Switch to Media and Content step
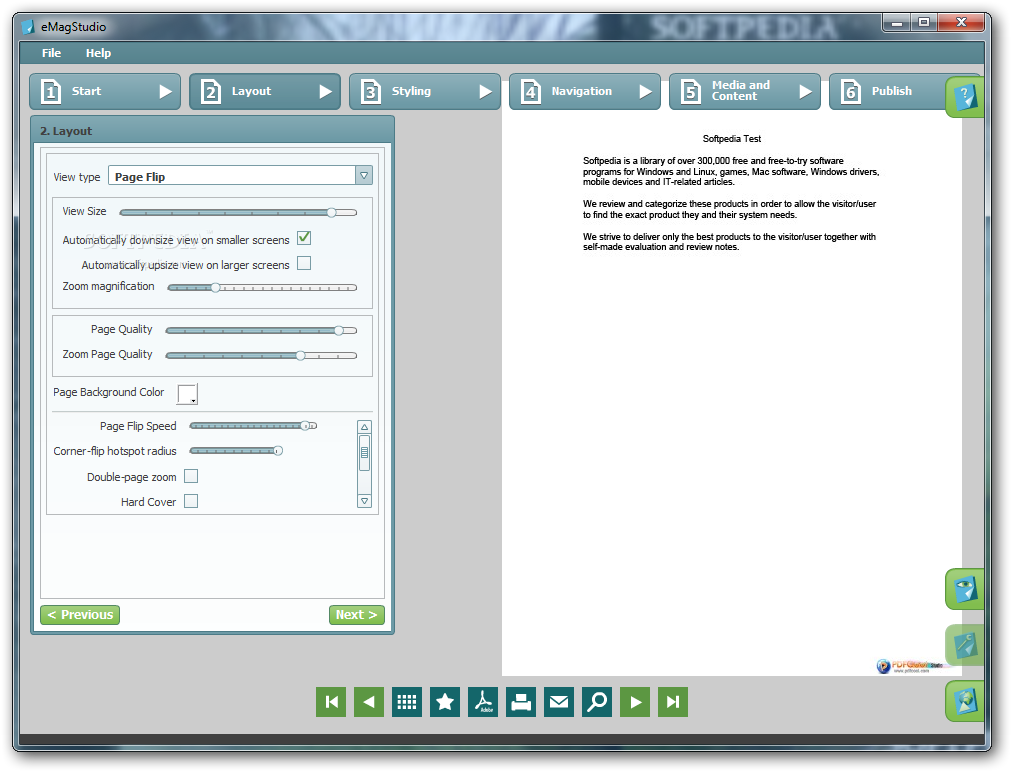1012x772 pixels. click(x=745, y=92)
